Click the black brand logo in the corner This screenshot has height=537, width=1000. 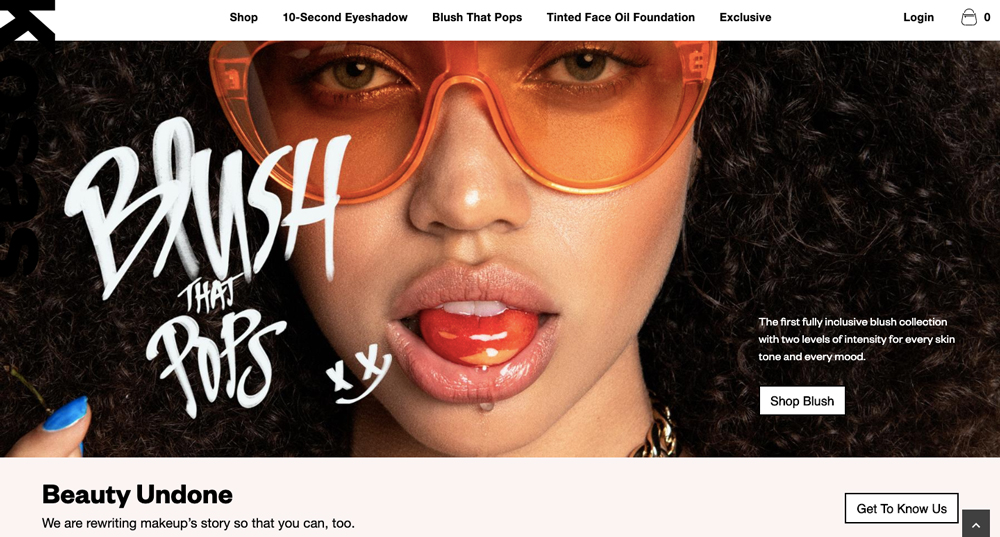click(27, 20)
